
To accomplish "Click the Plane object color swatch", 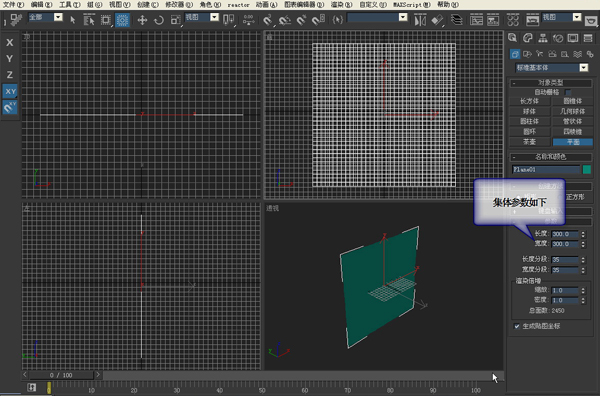I will click(587, 169).
